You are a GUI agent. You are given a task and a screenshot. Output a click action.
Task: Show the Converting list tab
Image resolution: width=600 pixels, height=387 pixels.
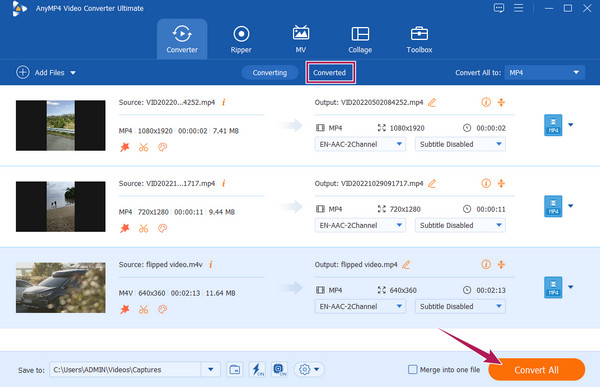tap(269, 73)
